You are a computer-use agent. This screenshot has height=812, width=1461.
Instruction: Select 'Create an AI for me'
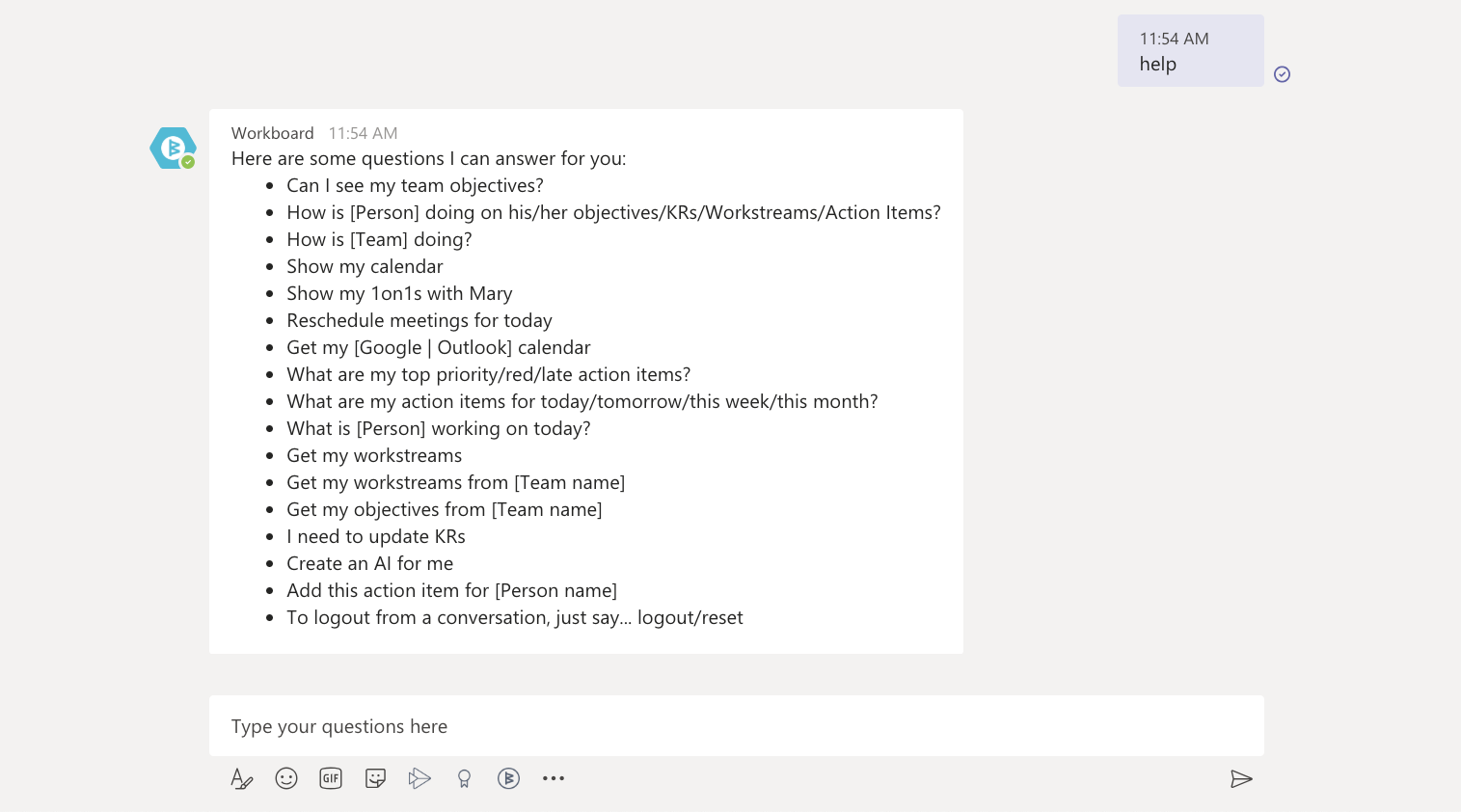[369, 564]
